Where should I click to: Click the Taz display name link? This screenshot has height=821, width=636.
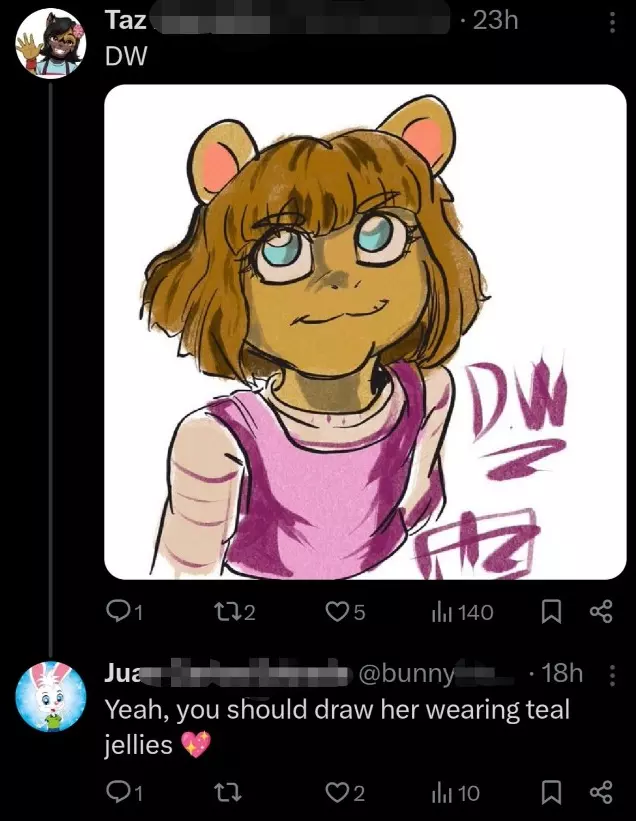point(126,20)
